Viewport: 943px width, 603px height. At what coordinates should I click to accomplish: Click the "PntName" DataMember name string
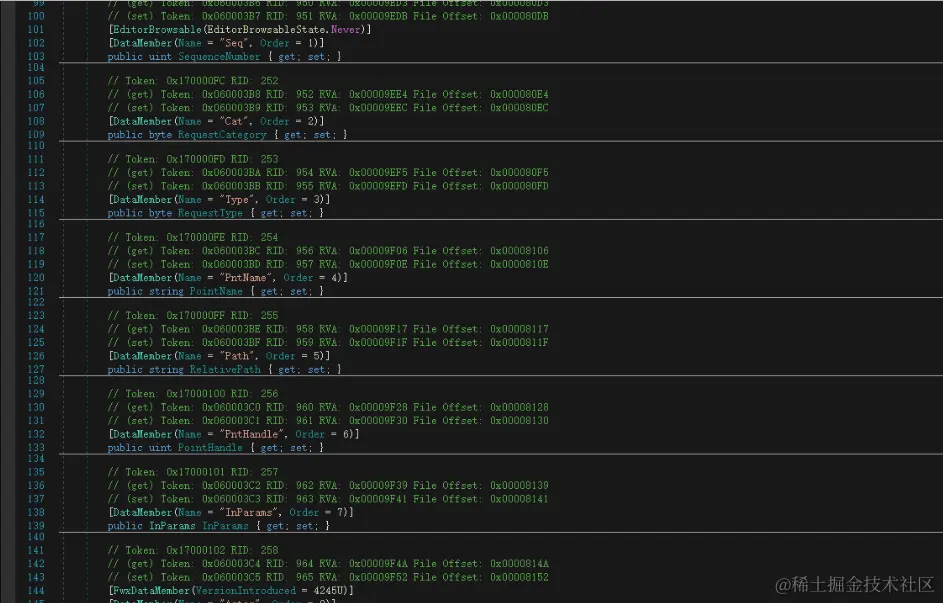[245, 278]
